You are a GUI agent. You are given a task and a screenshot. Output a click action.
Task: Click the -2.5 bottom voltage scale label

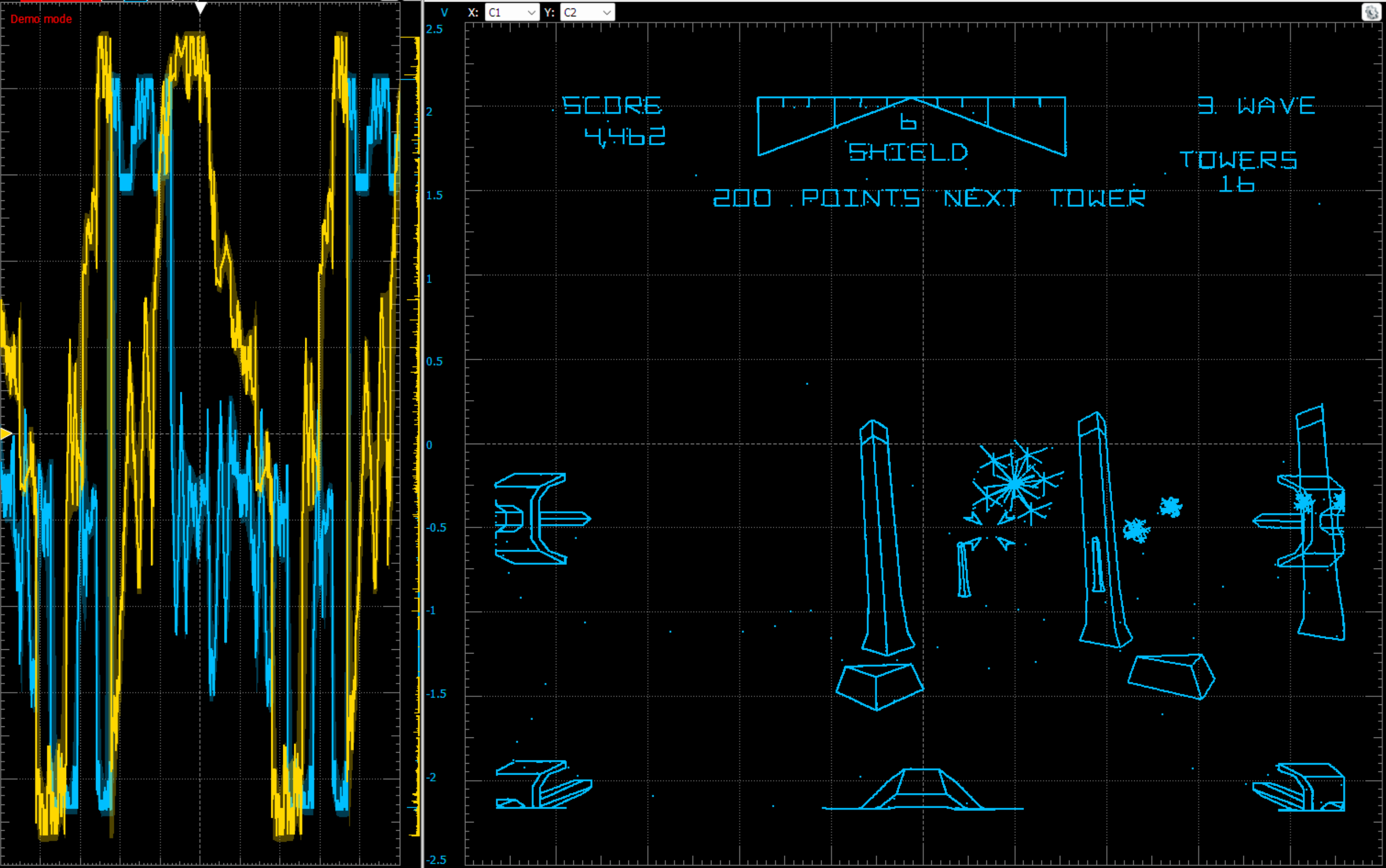pos(436,860)
